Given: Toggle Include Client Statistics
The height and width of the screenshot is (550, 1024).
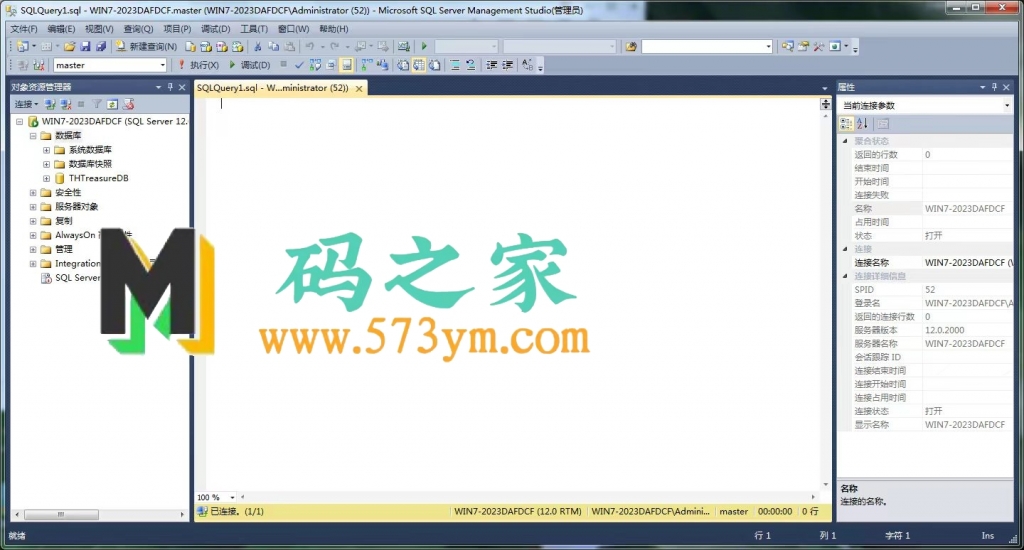Looking at the screenshot, I should point(381,65).
